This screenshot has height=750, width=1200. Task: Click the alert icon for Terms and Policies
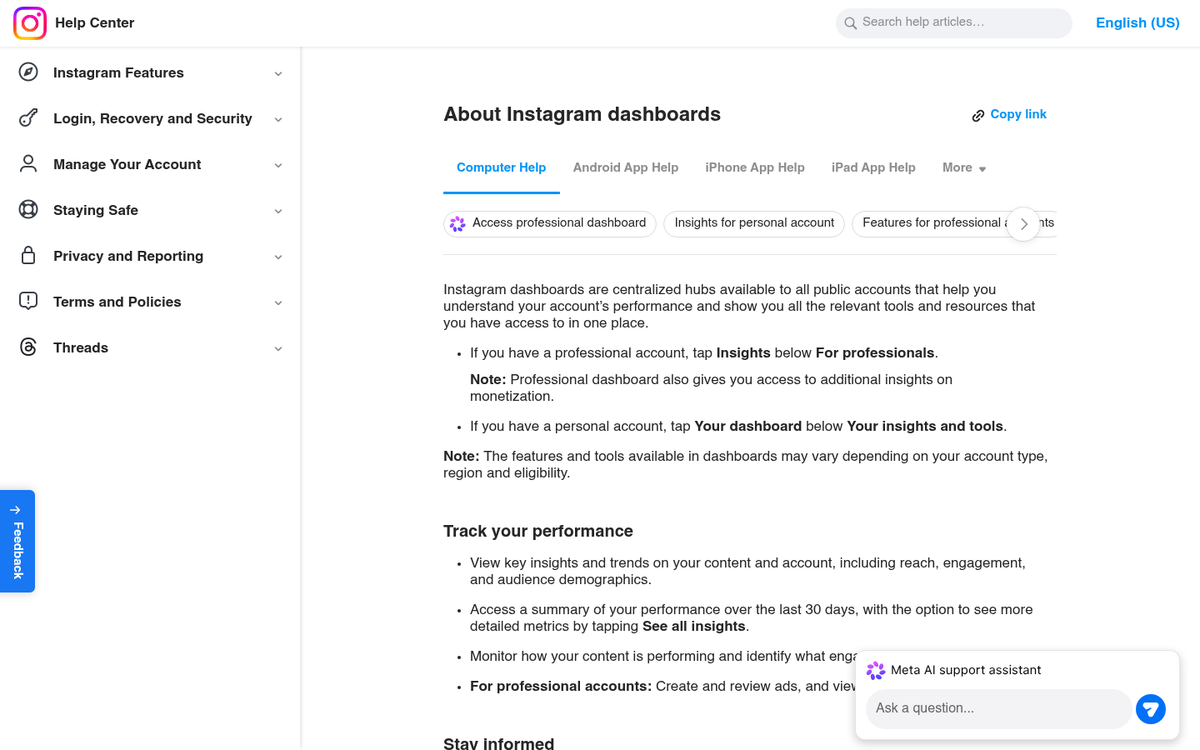[29, 302]
